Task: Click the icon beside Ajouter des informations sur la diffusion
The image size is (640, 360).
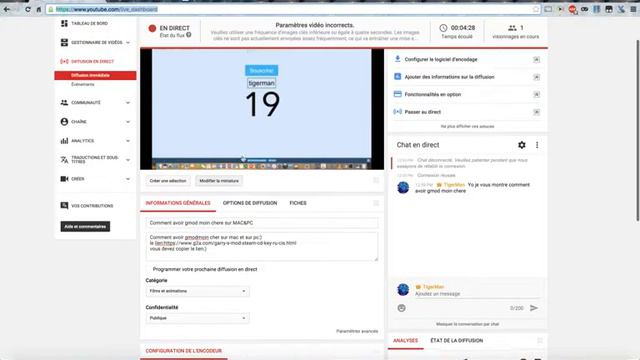Action: coord(397,76)
